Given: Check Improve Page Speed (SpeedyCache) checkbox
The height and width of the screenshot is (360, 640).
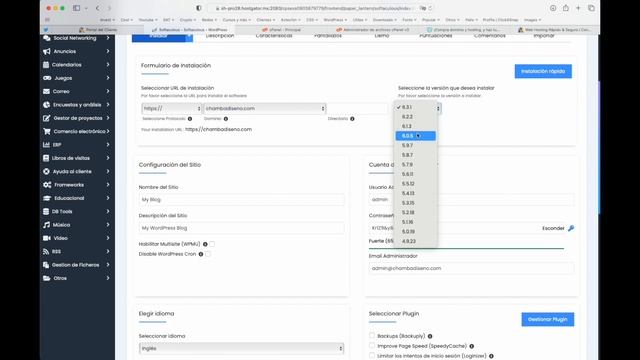Looking at the screenshot, I should [x=372, y=346].
